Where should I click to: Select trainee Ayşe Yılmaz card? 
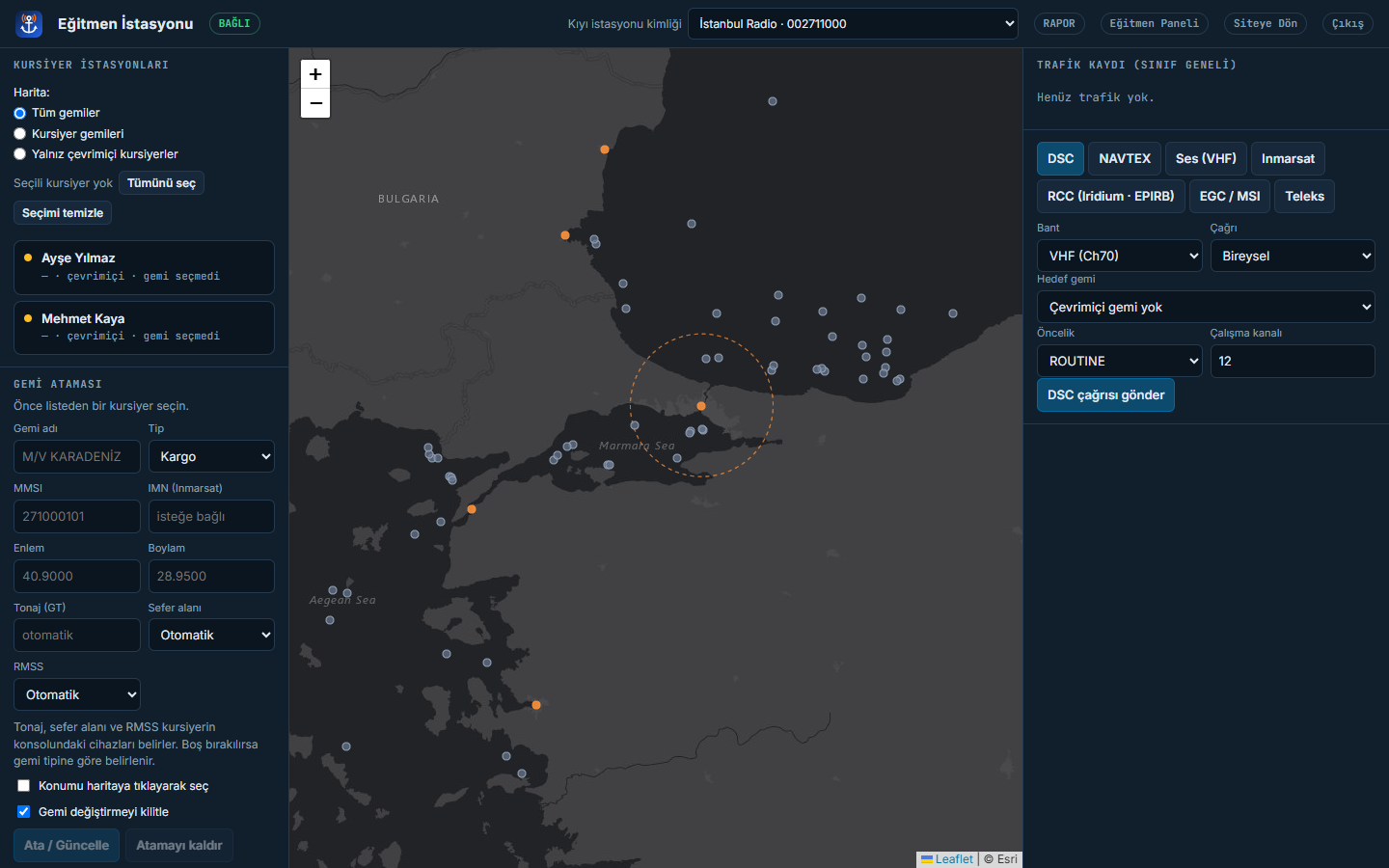point(144,268)
